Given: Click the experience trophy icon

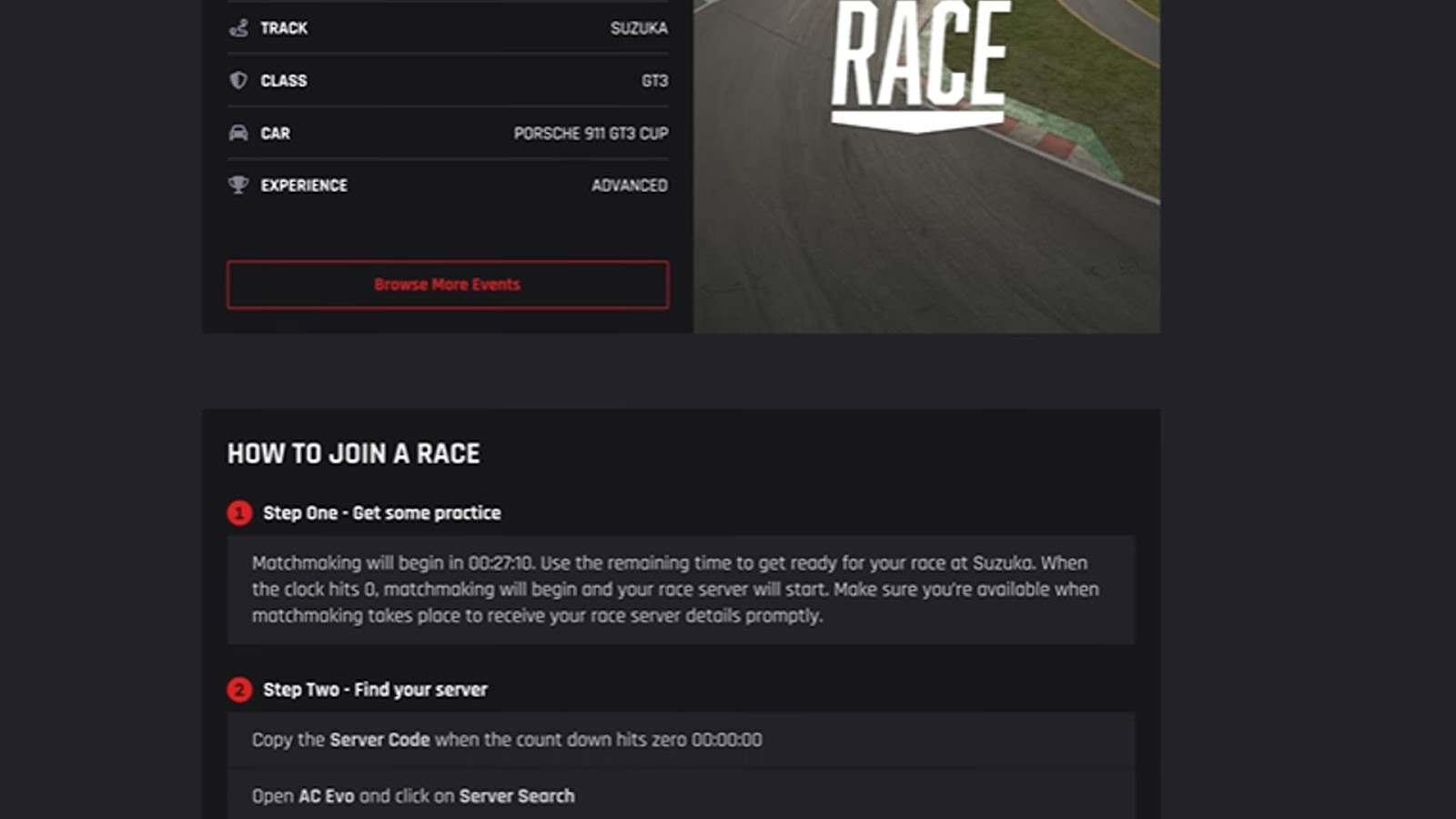Looking at the screenshot, I should 238,185.
